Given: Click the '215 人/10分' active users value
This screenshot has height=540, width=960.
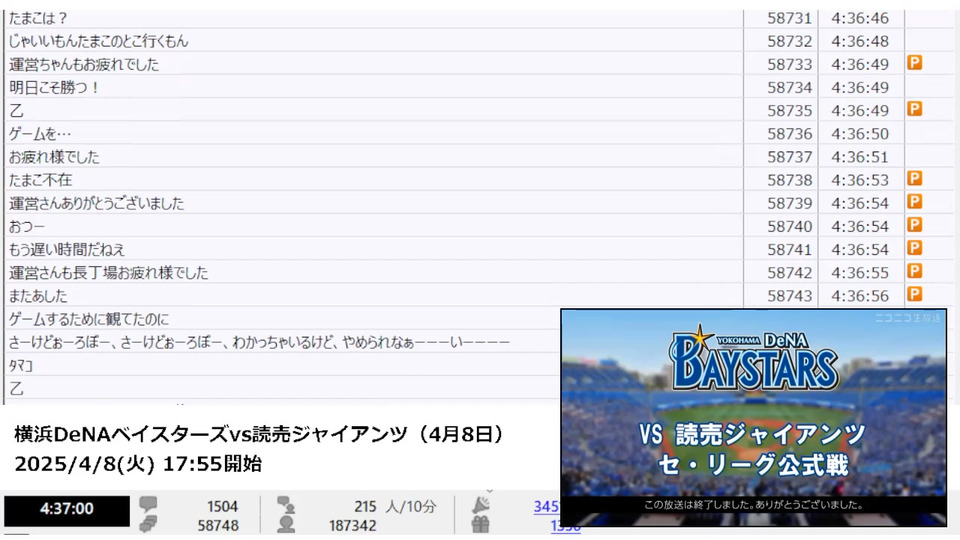Looking at the screenshot, I should (x=395, y=506).
